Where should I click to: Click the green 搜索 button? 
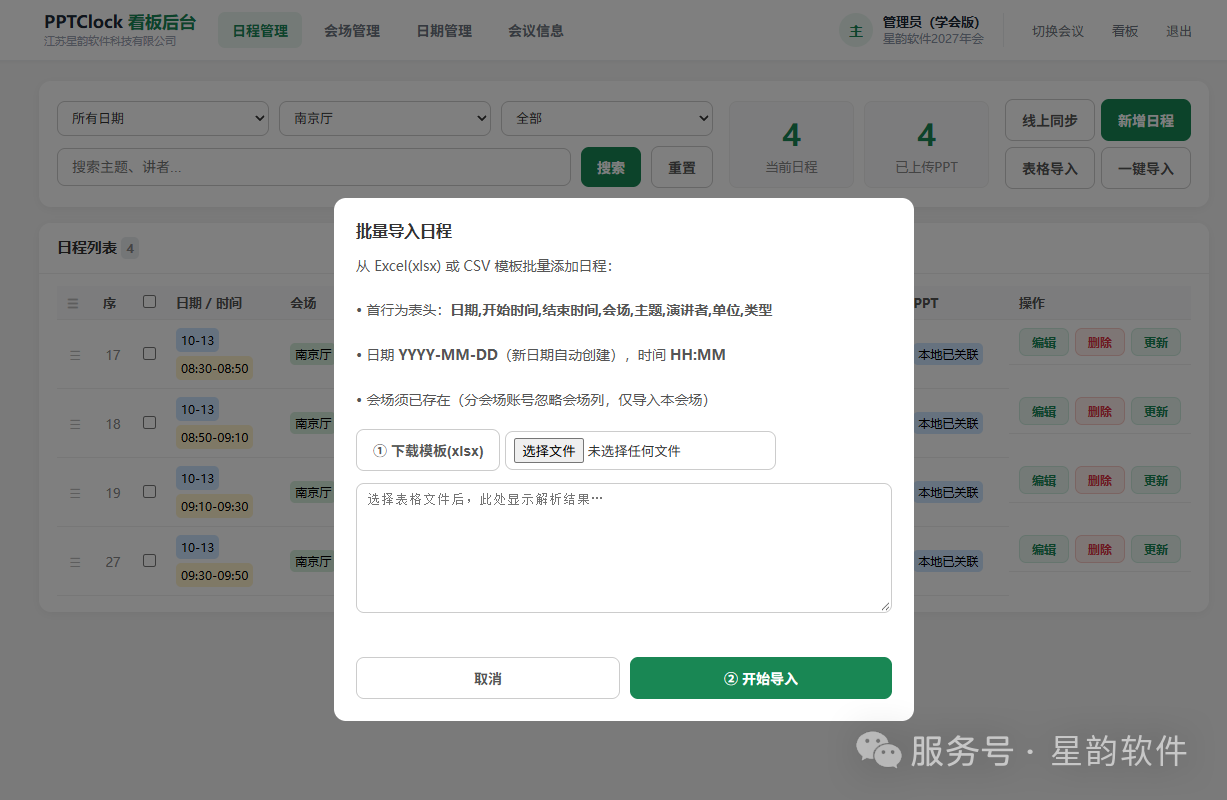[611, 167]
